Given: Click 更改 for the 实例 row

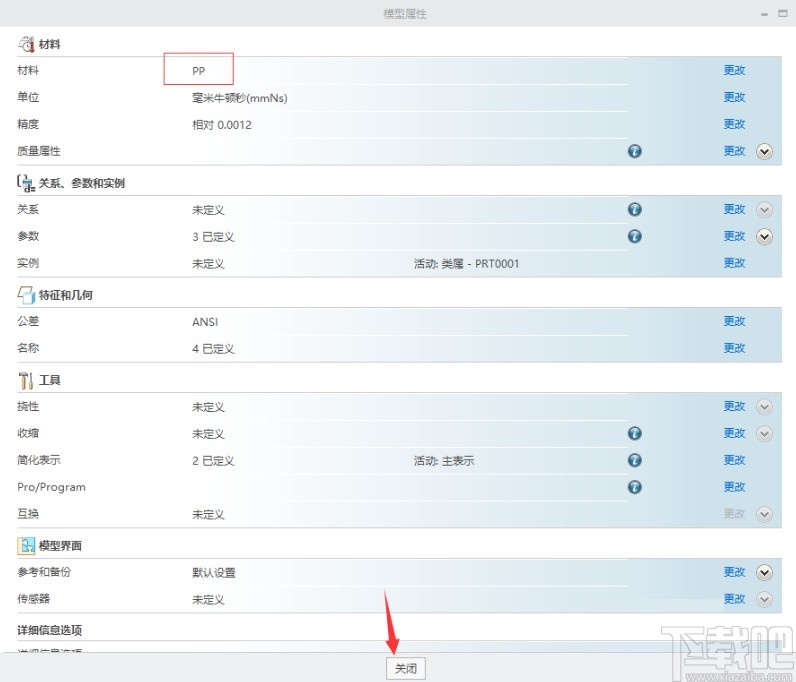Looking at the screenshot, I should tap(734, 263).
